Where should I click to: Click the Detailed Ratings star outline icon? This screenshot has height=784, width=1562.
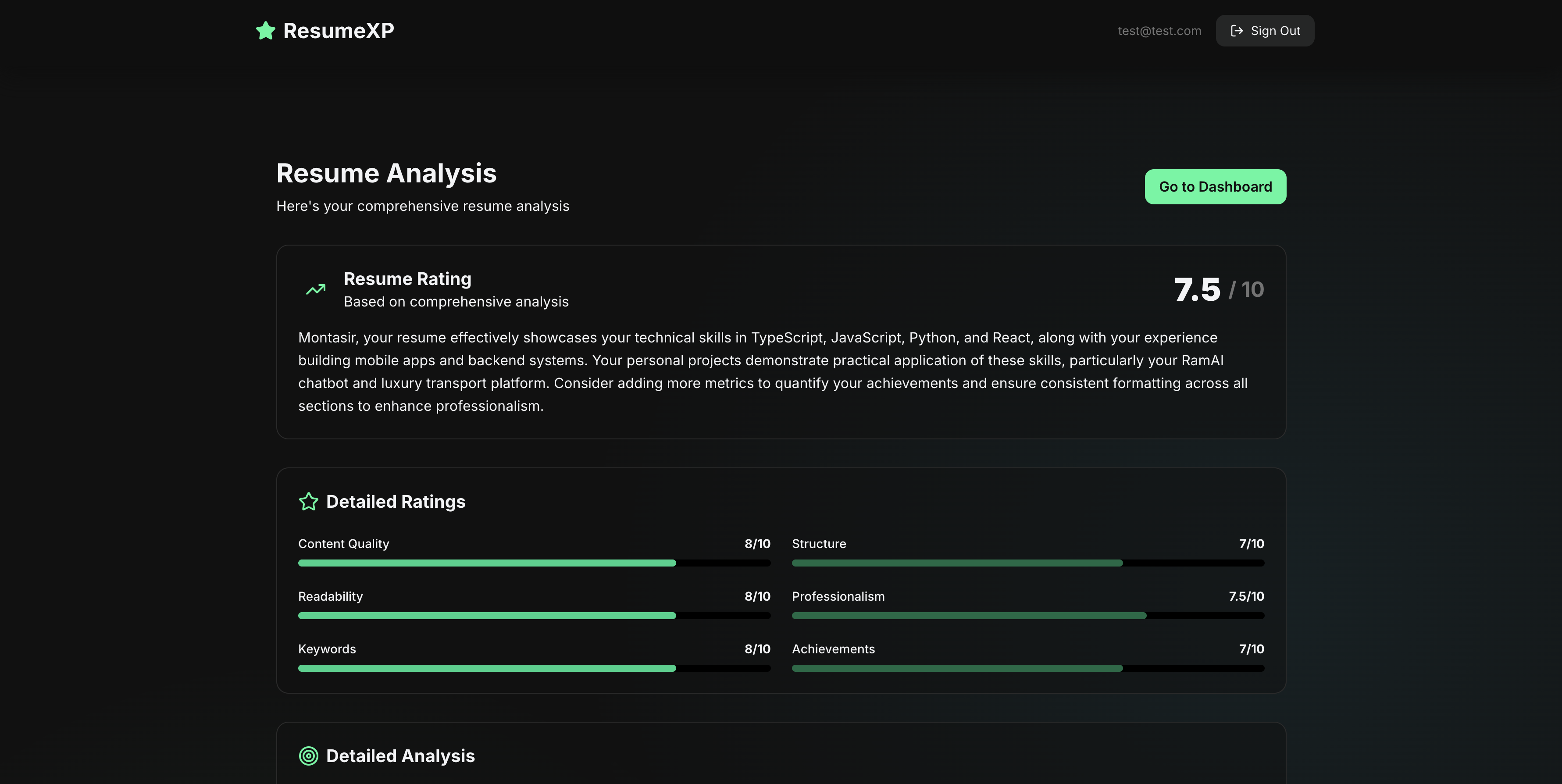(309, 502)
